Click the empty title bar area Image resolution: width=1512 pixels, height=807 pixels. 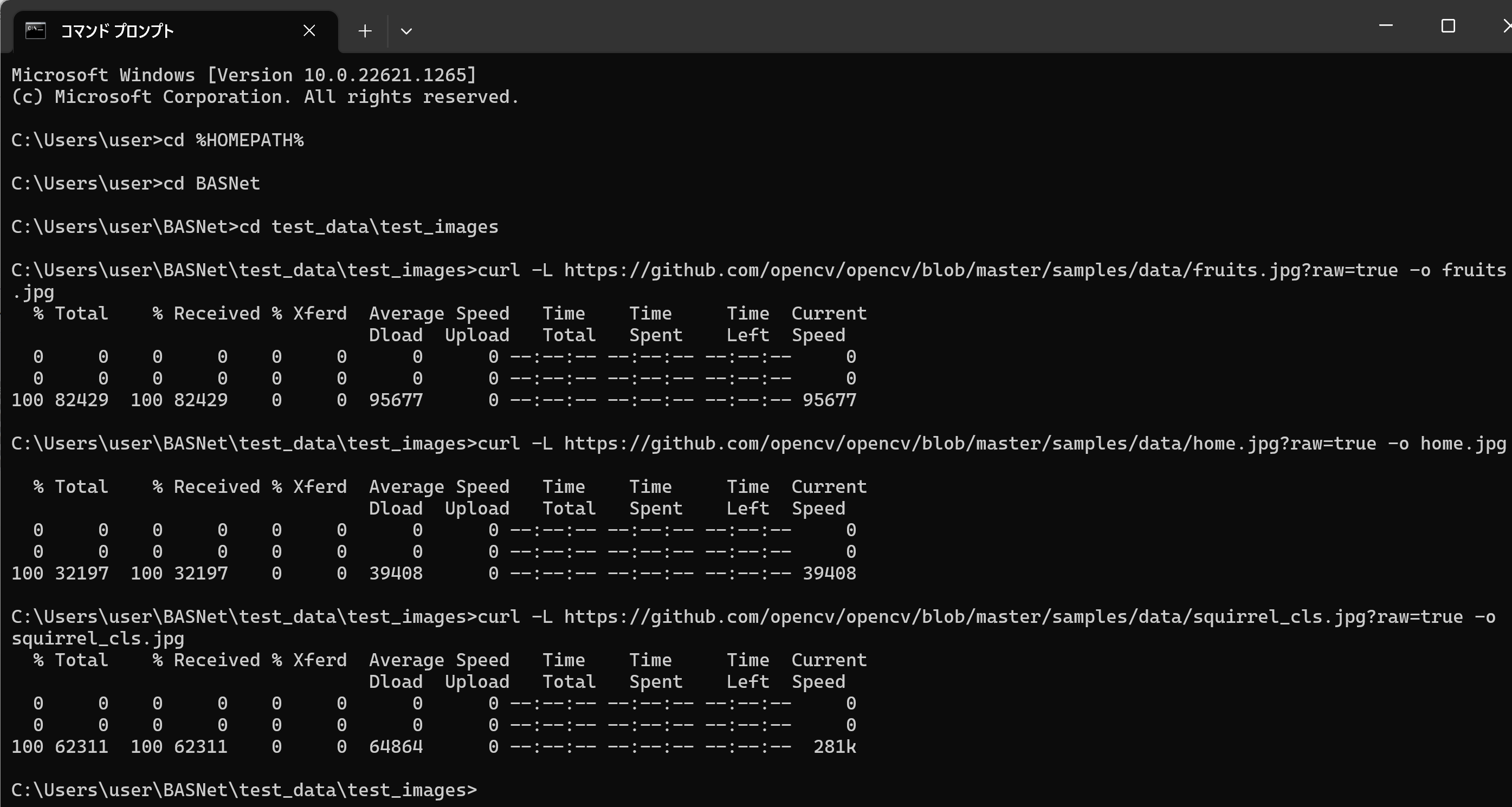(x=881, y=27)
